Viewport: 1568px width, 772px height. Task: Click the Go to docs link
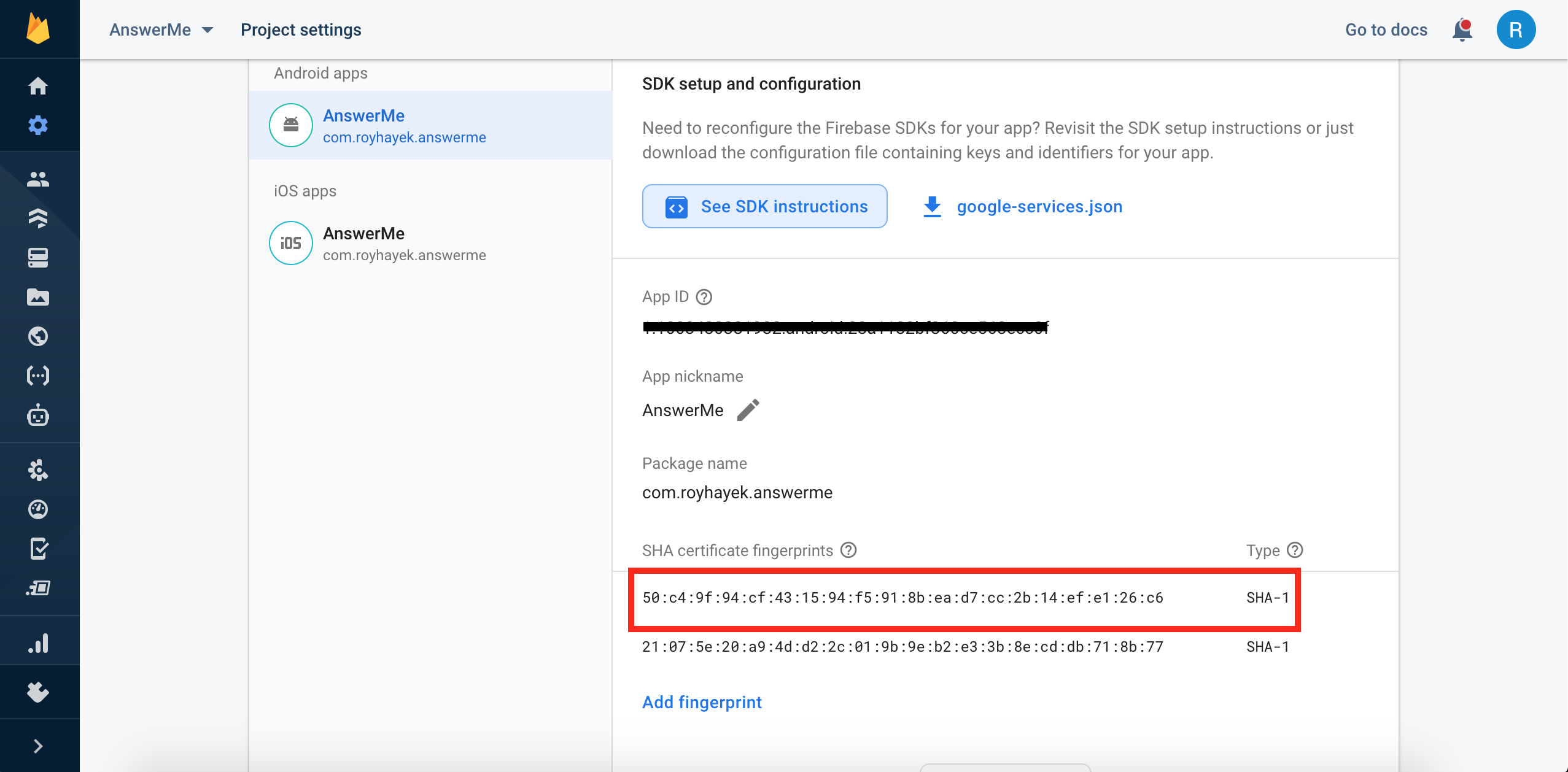[1386, 29]
